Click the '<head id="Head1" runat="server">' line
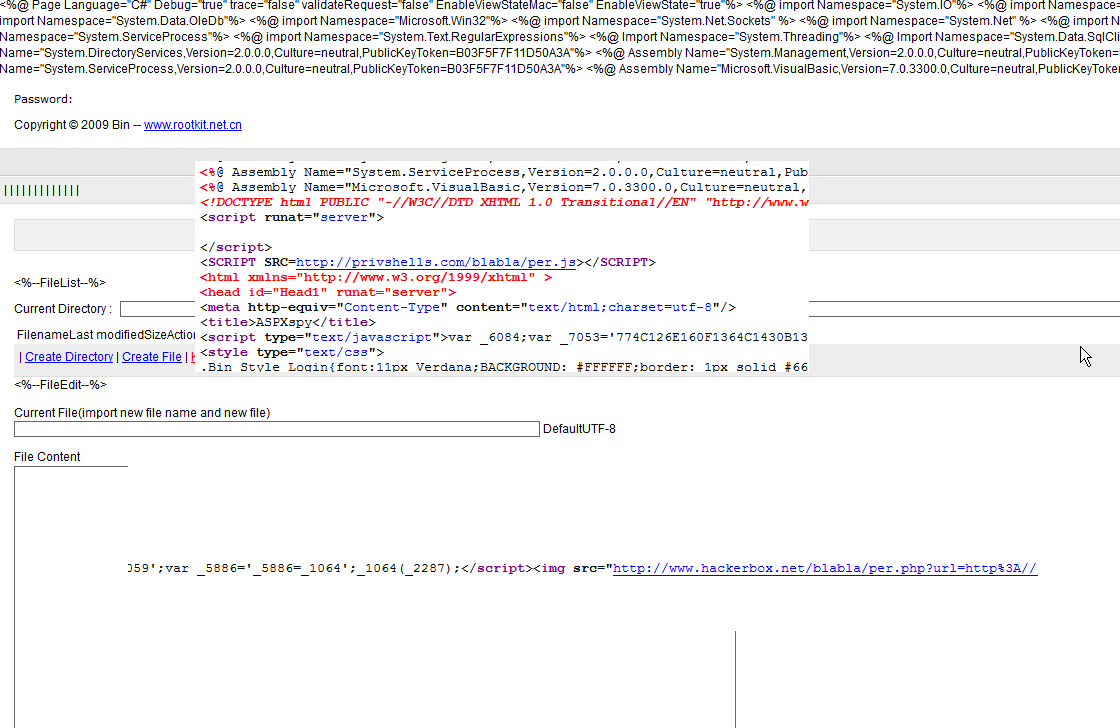Screen dimensions: 1120x728 coord(328,292)
